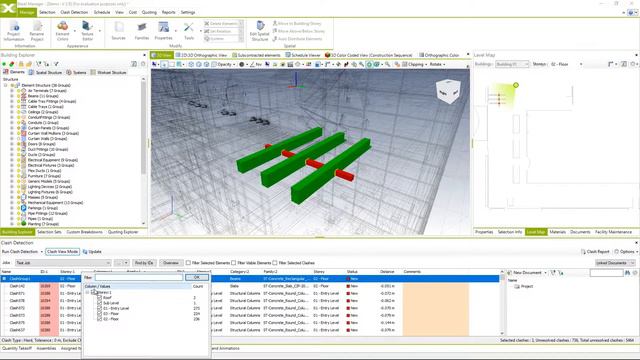Select the pointer selection tool in 3D toolbar
The image size is (640, 360).
[155, 64]
